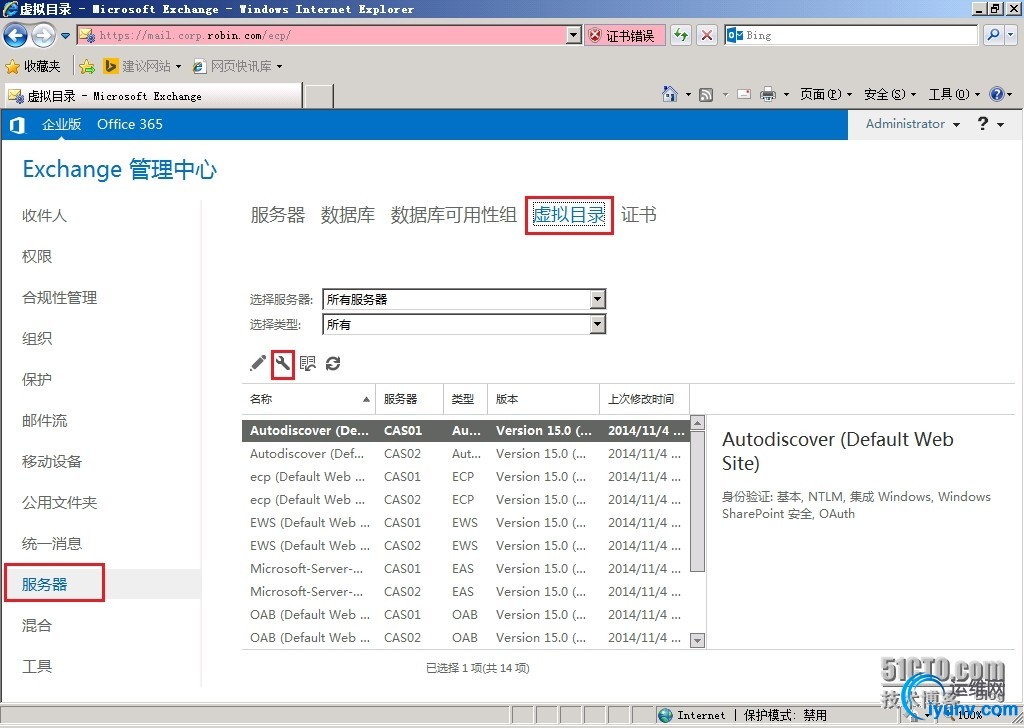The width and height of the screenshot is (1024, 728).
Task: Open the 选择服务器 dropdown
Action: (x=597, y=299)
